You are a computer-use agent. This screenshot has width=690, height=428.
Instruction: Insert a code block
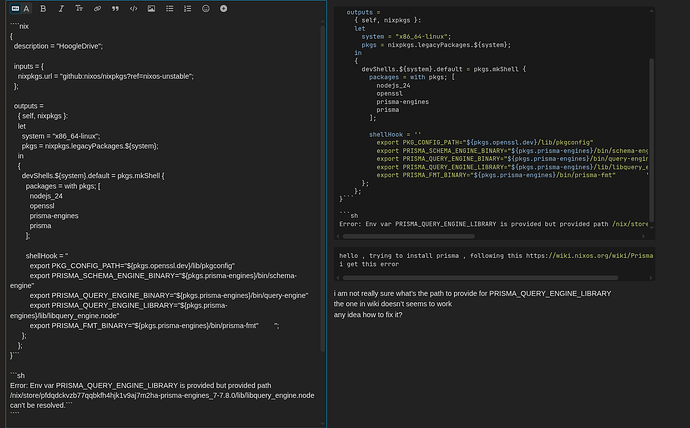[x=133, y=8]
